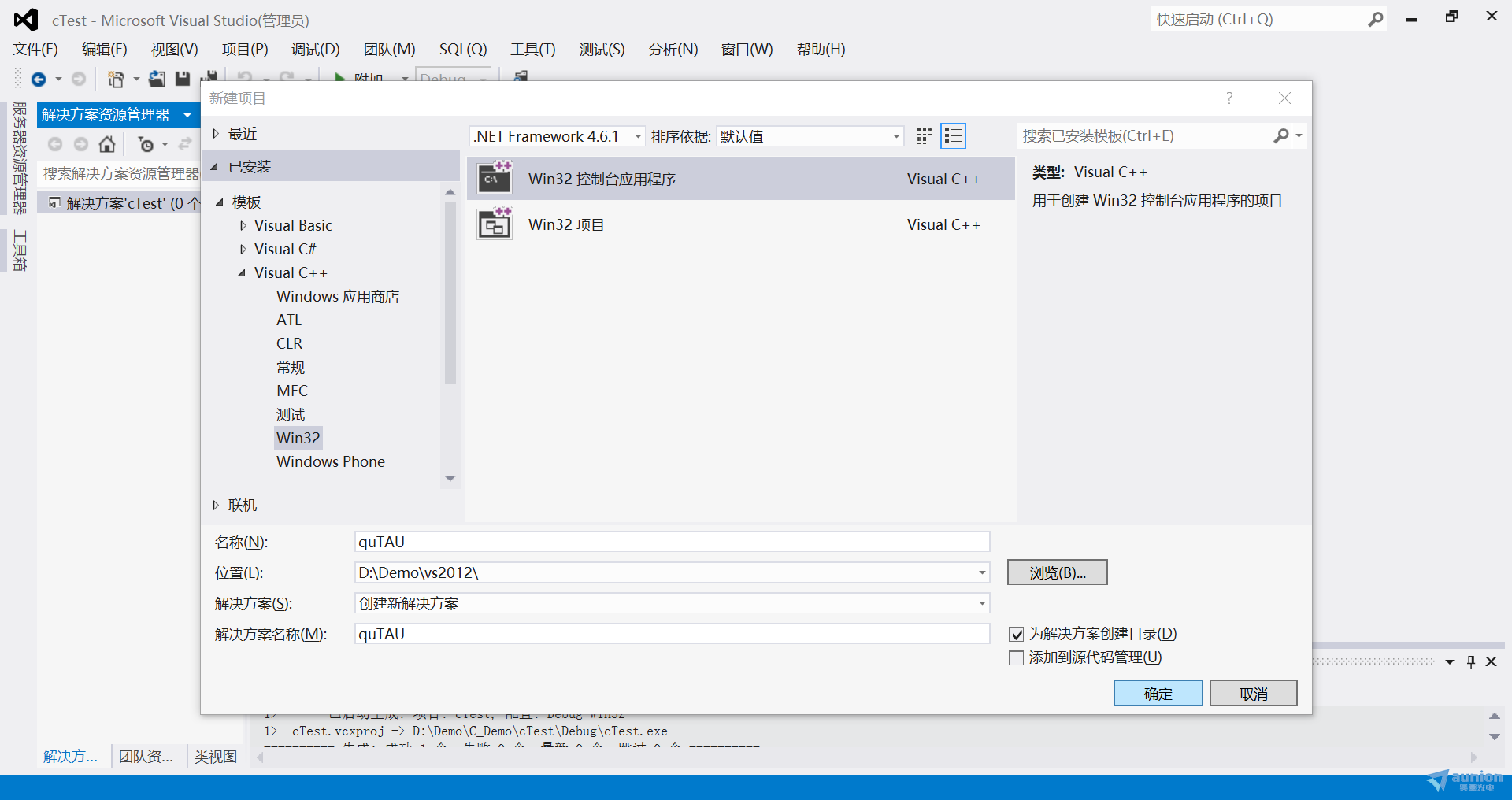Click the Solution Explorer back arrow icon
The image size is (1512, 800).
pyautogui.click(x=55, y=144)
